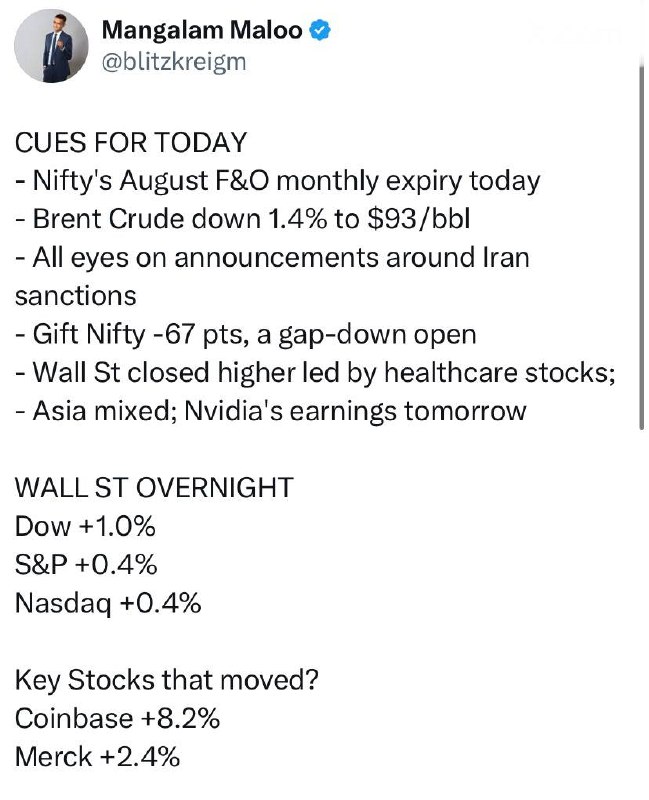Screen dimensions: 649x800
Task: Select the Gift Nifty -67 pts line
Action: pos(246,335)
